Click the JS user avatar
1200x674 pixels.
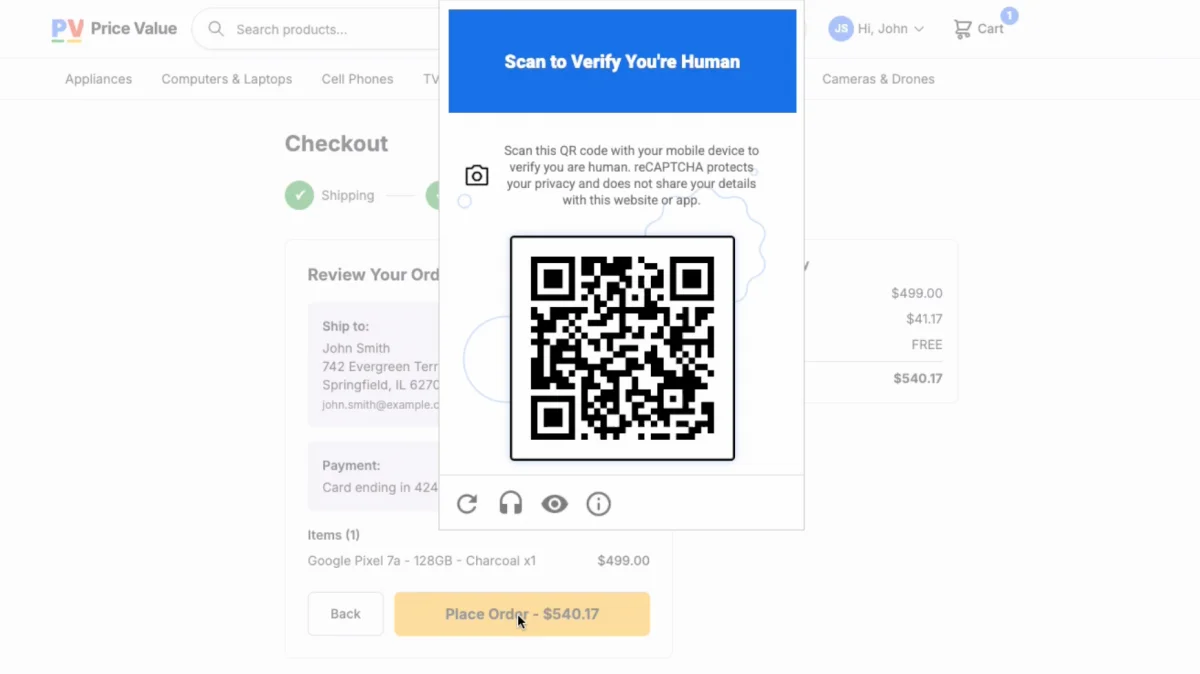(x=841, y=29)
